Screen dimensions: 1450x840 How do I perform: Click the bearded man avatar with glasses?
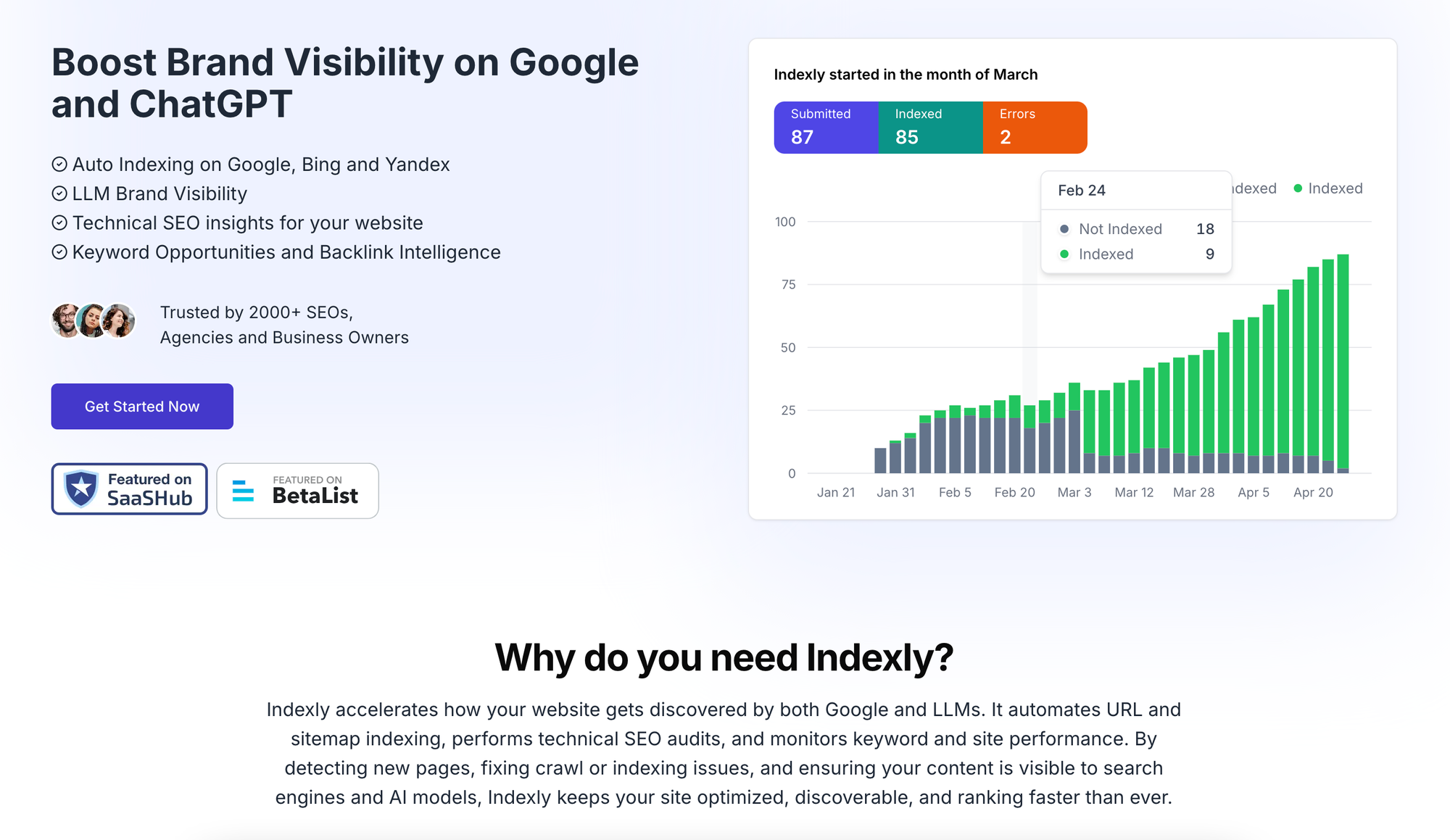coord(66,320)
